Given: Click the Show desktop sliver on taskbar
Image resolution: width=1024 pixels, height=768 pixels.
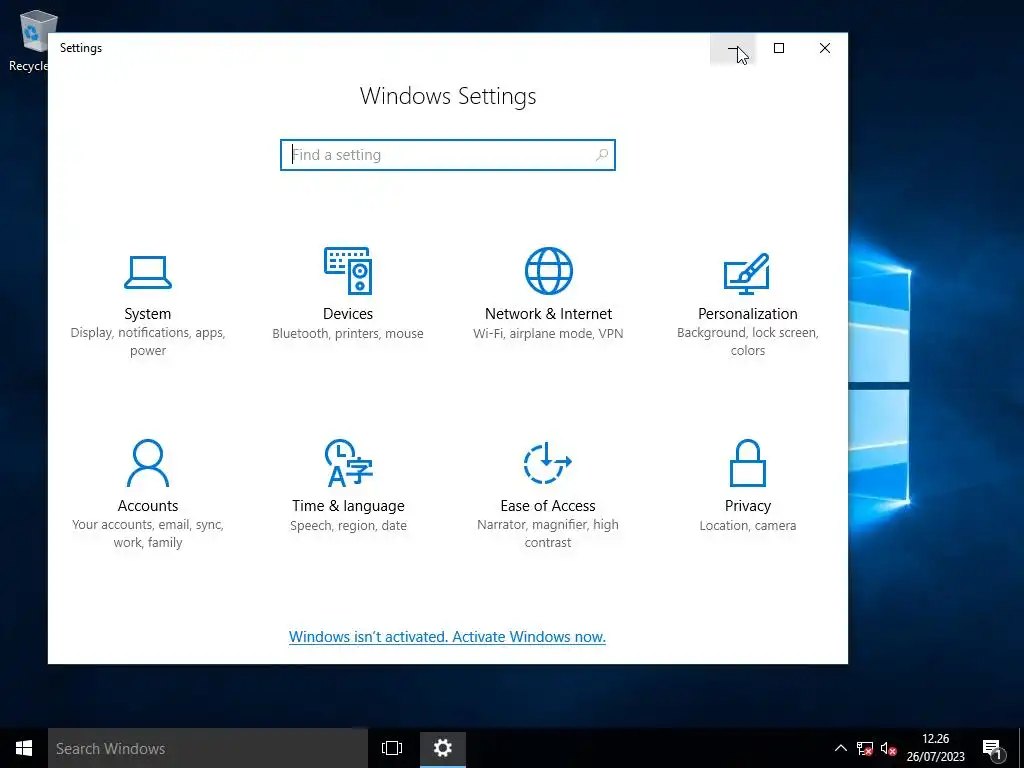Looking at the screenshot, I should coord(1021,748).
